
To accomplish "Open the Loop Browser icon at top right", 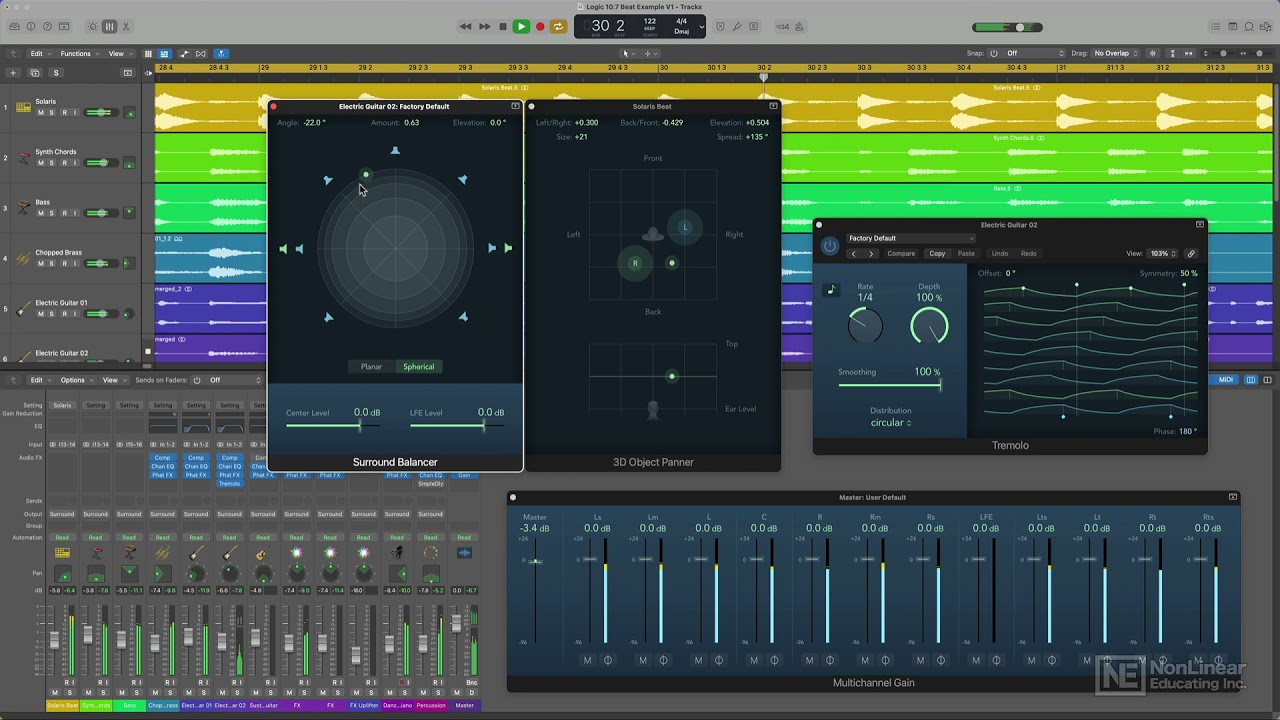I will click(1249, 26).
